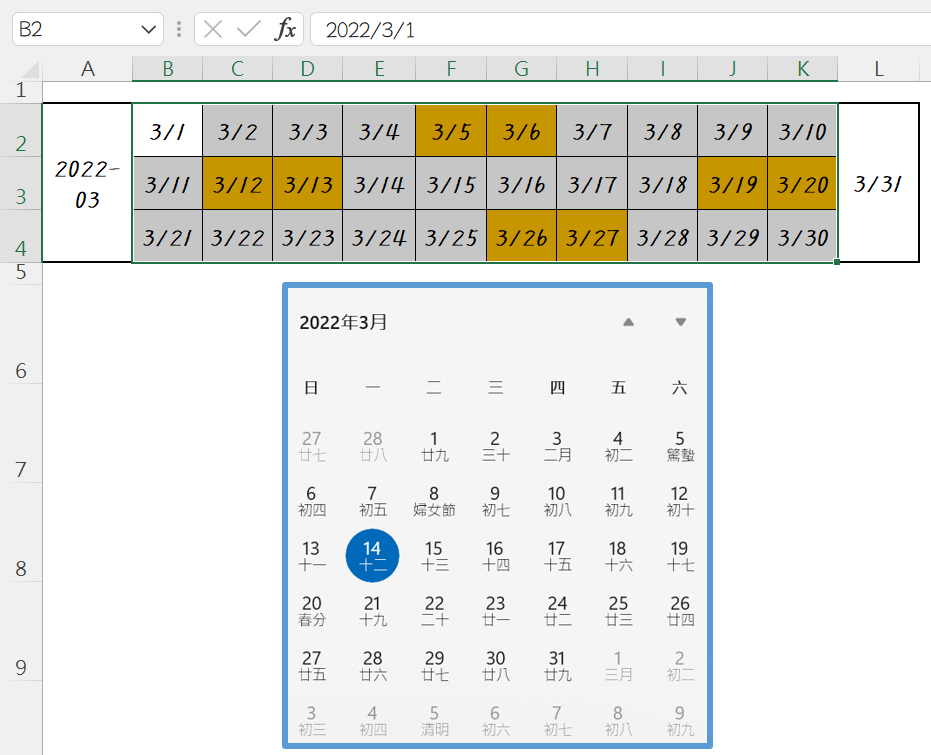Expand the Name Box dropdown

click(148, 29)
